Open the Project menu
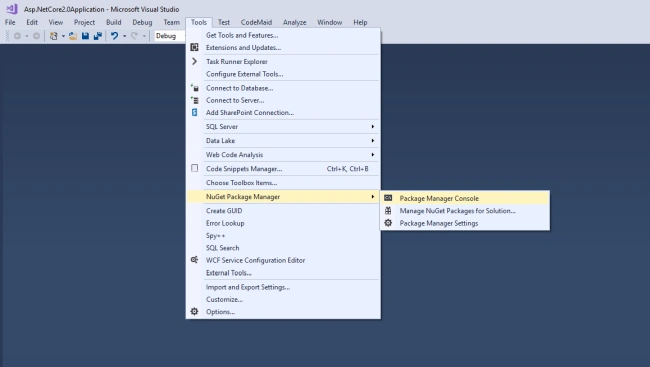Viewport: 650px width, 367px height. (x=84, y=22)
